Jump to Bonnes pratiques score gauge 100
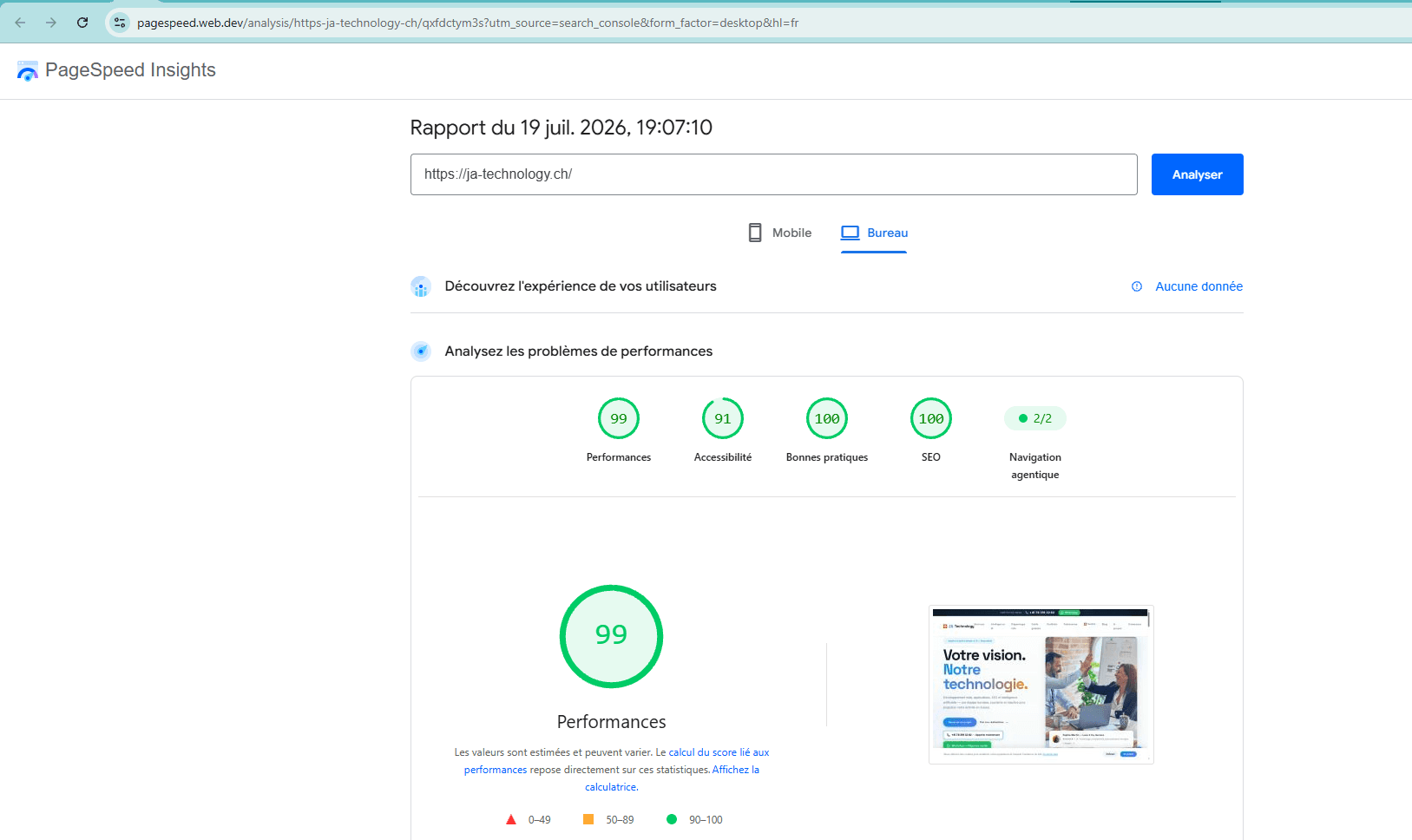Viewport: 1412px width, 840px height. [x=827, y=419]
